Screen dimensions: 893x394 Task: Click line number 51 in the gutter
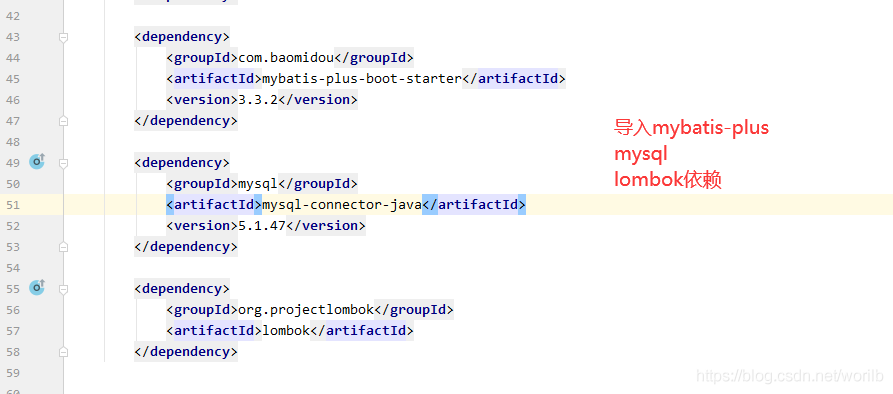[x=13, y=205]
